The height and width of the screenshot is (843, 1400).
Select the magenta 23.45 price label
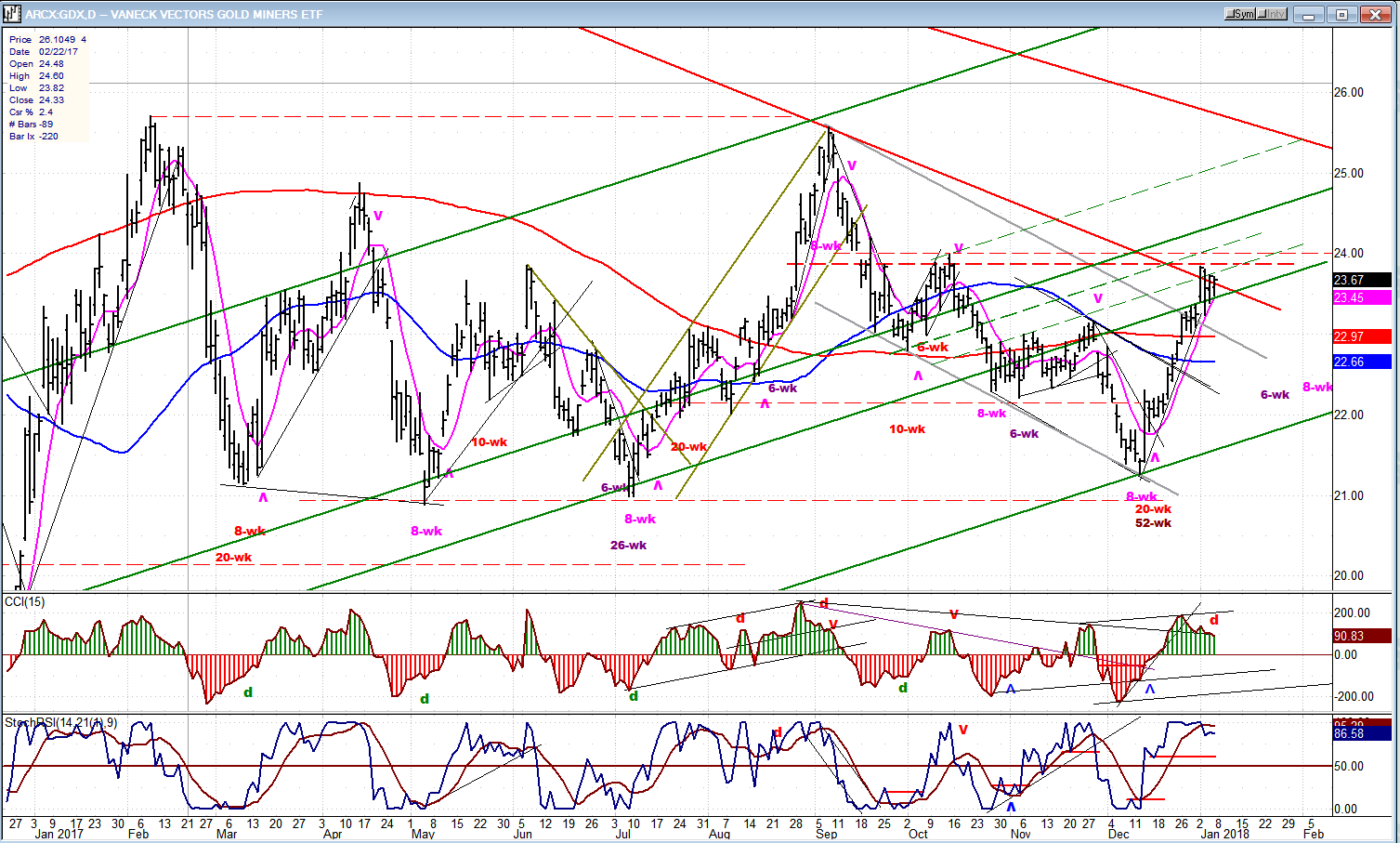pyautogui.click(x=1361, y=297)
